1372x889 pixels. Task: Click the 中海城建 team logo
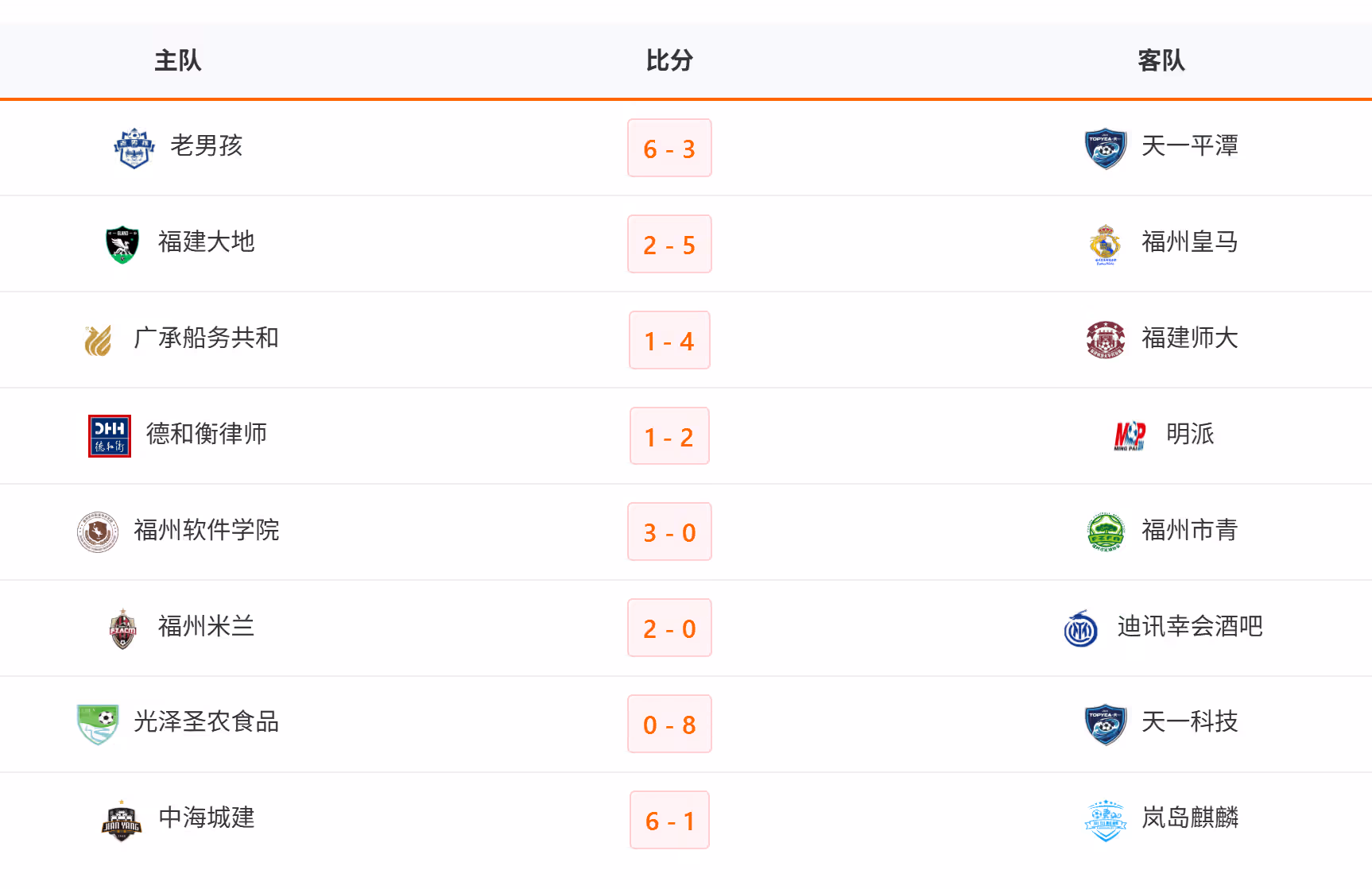pyautogui.click(x=122, y=820)
